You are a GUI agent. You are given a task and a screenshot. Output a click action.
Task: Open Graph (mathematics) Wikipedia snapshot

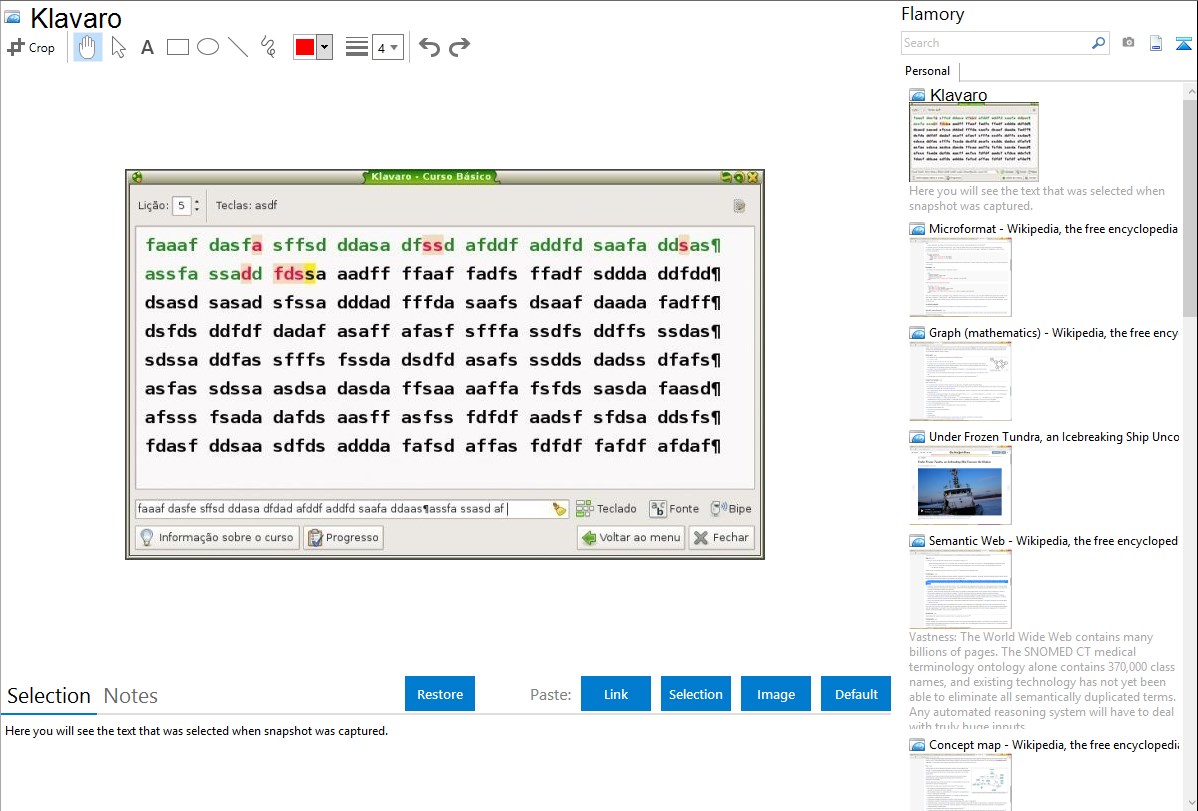(1053, 333)
